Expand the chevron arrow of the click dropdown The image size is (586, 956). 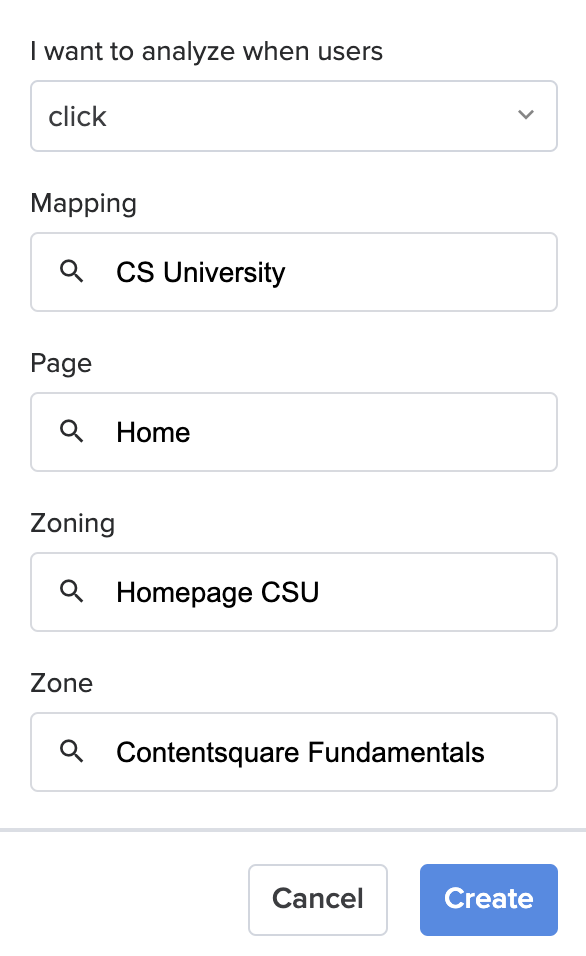click(526, 115)
